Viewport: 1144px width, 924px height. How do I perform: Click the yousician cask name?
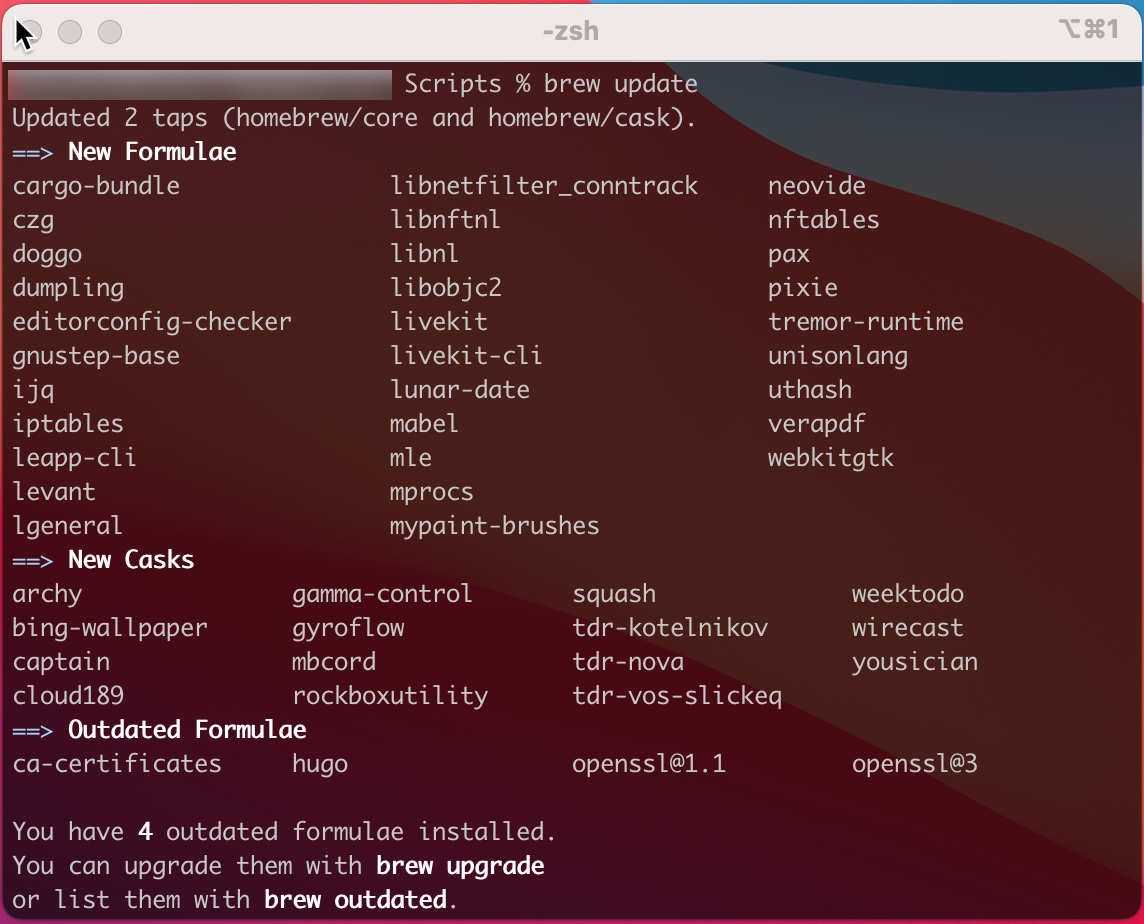915,662
